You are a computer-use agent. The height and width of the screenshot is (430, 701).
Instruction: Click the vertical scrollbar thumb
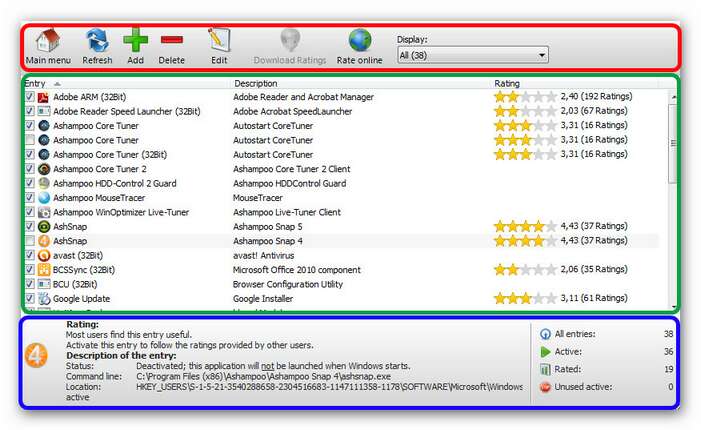[673, 143]
